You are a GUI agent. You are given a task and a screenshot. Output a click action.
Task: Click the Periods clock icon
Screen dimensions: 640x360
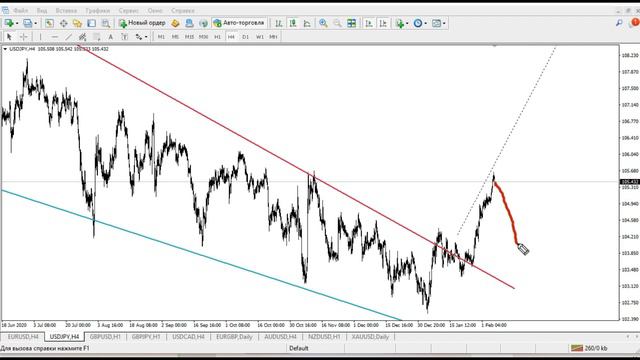tap(418, 23)
